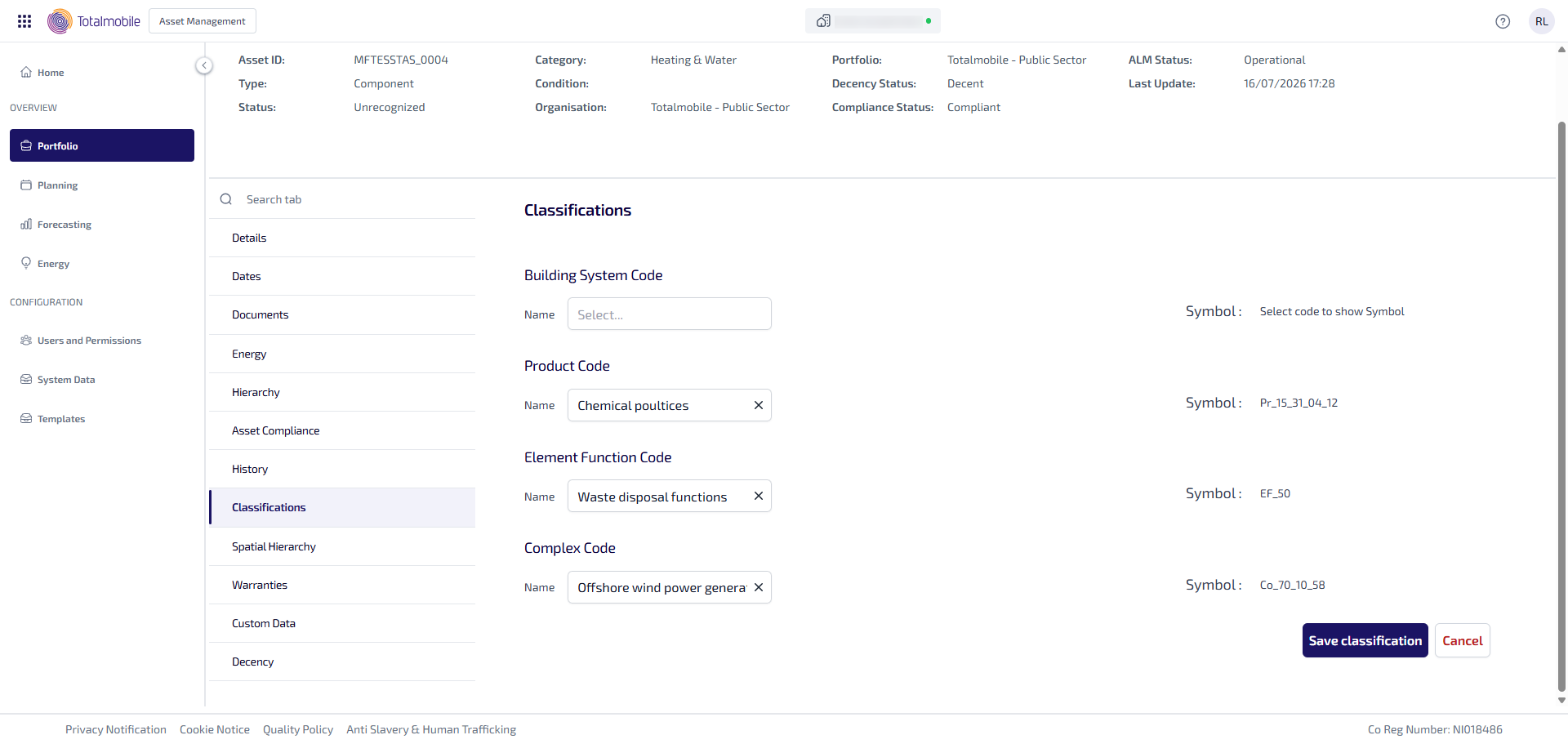The width and height of the screenshot is (1568, 744).
Task: Open the Quality Policy link
Action: pos(298,729)
